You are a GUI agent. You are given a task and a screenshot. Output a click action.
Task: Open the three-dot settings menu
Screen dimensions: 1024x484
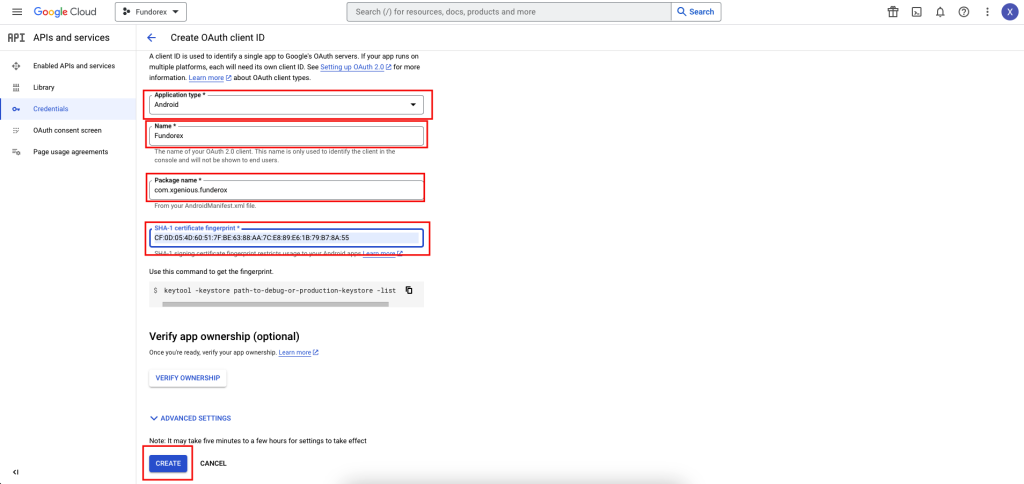pos(987,12)
